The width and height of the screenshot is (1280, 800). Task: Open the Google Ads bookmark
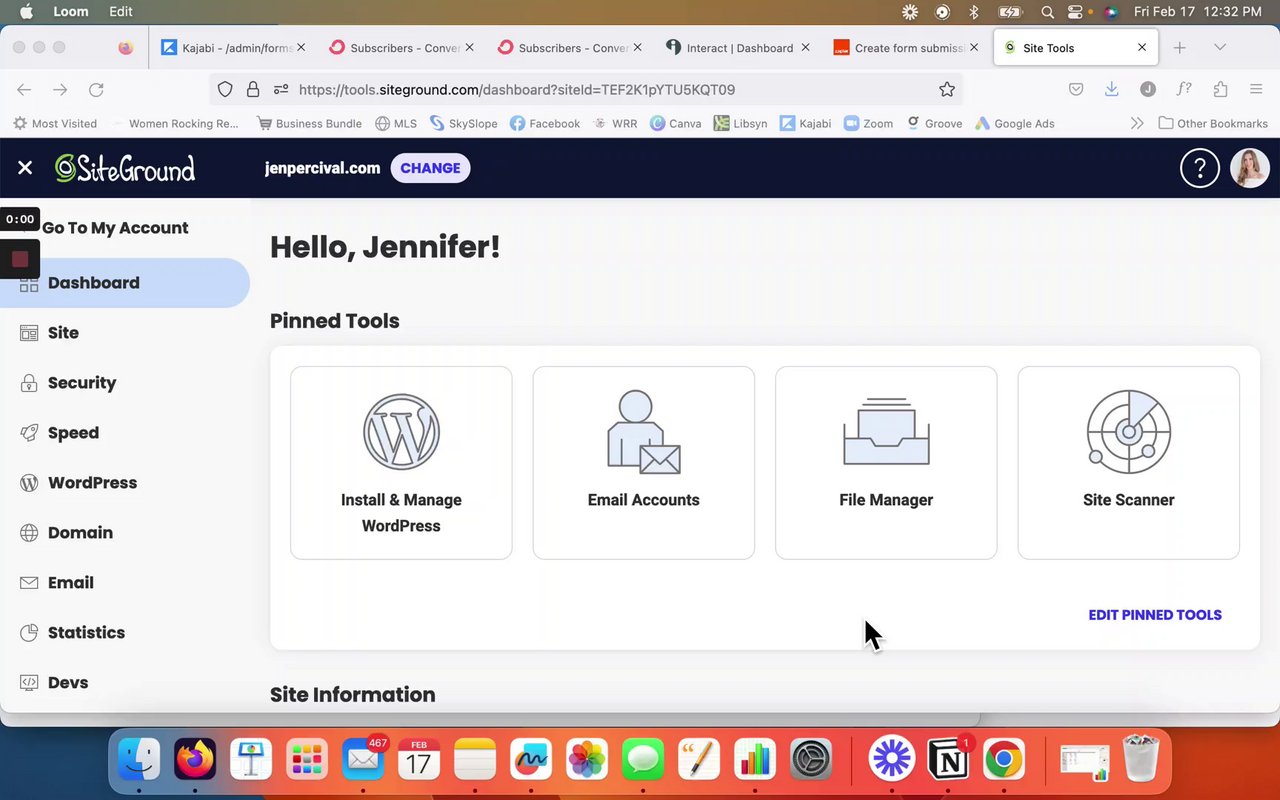(x=1015, y=124)
